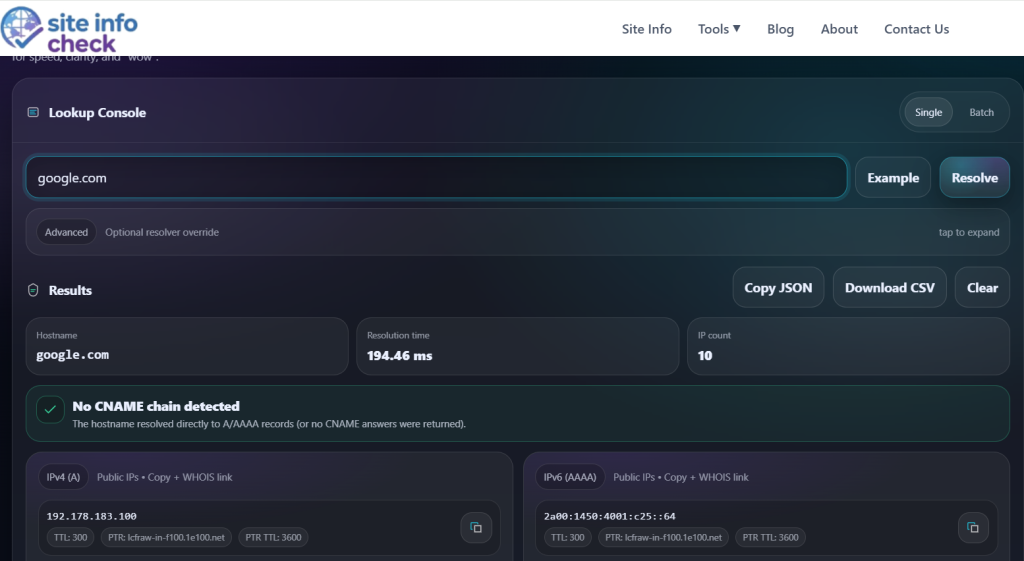Click the IPv4 (A) badge
1024x561 pixels.
pos(63,477)
